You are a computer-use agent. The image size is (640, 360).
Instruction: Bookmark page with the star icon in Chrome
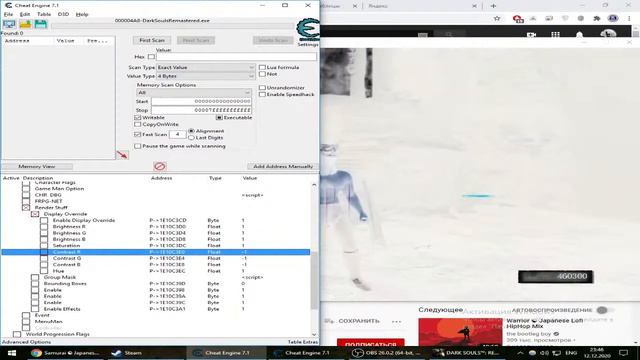(497, 18)
